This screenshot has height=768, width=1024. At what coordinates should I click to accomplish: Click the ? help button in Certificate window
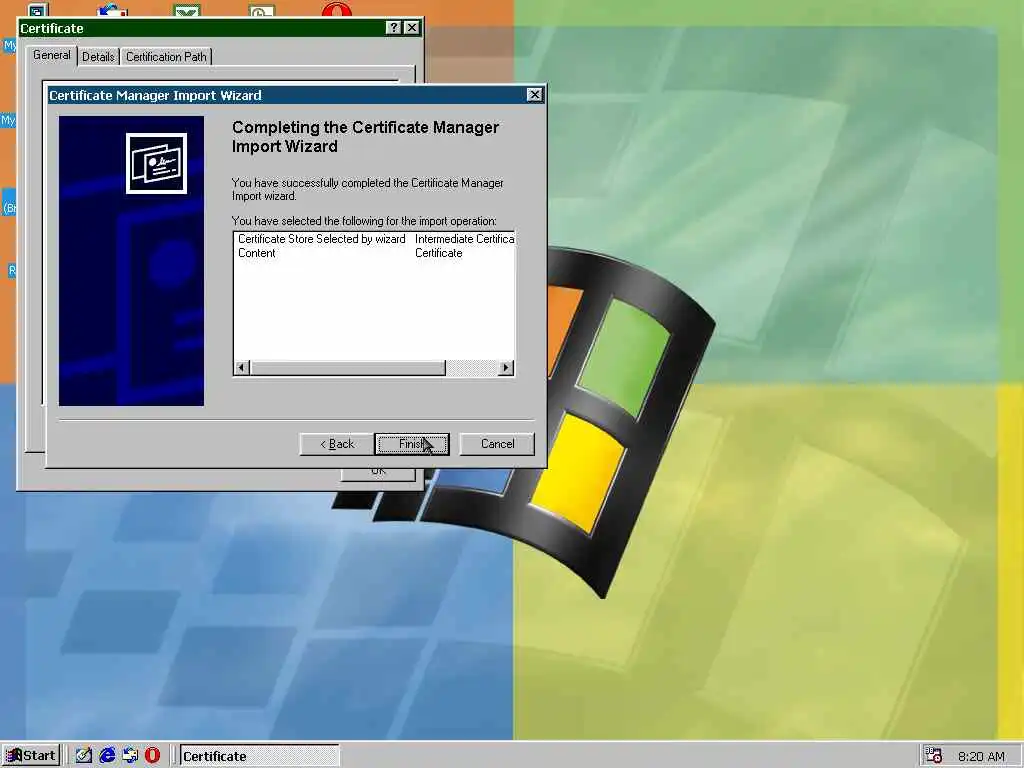click(392, 27)
